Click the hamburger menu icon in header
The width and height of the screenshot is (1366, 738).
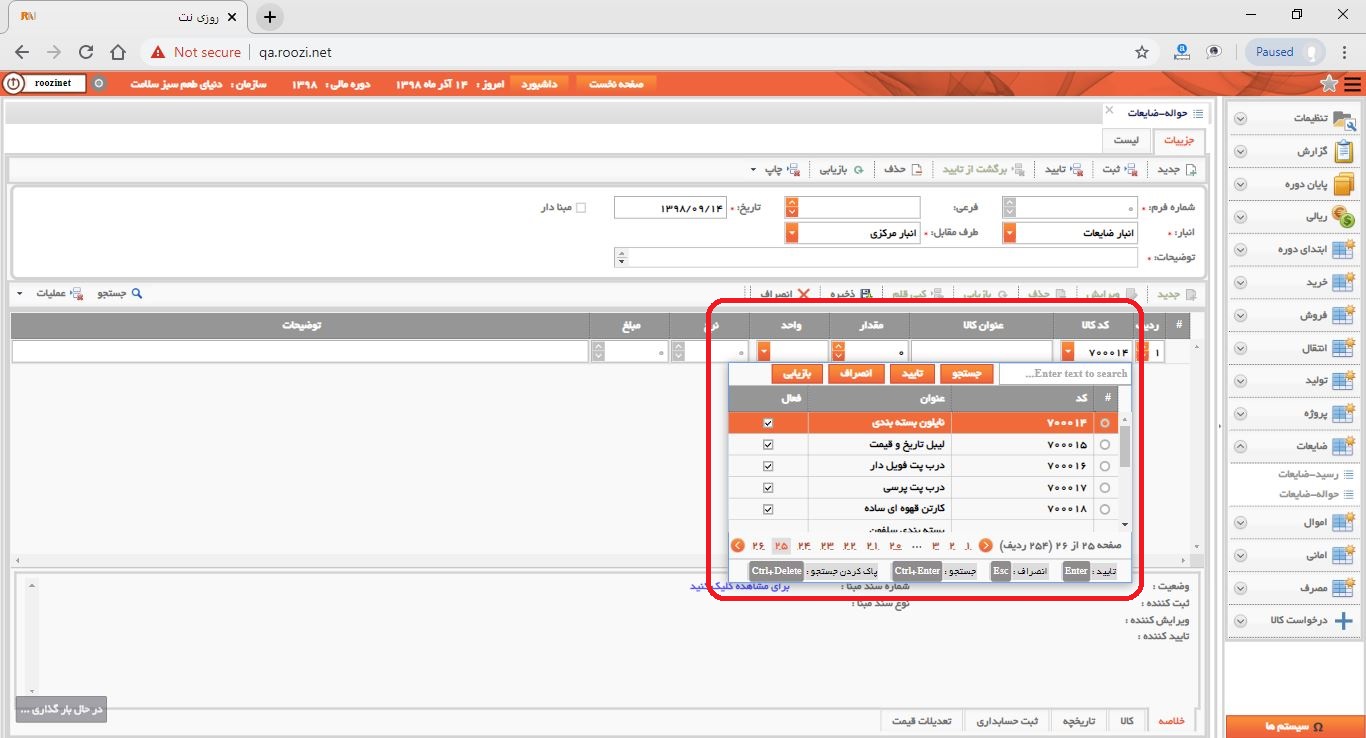coord(1352,84)
